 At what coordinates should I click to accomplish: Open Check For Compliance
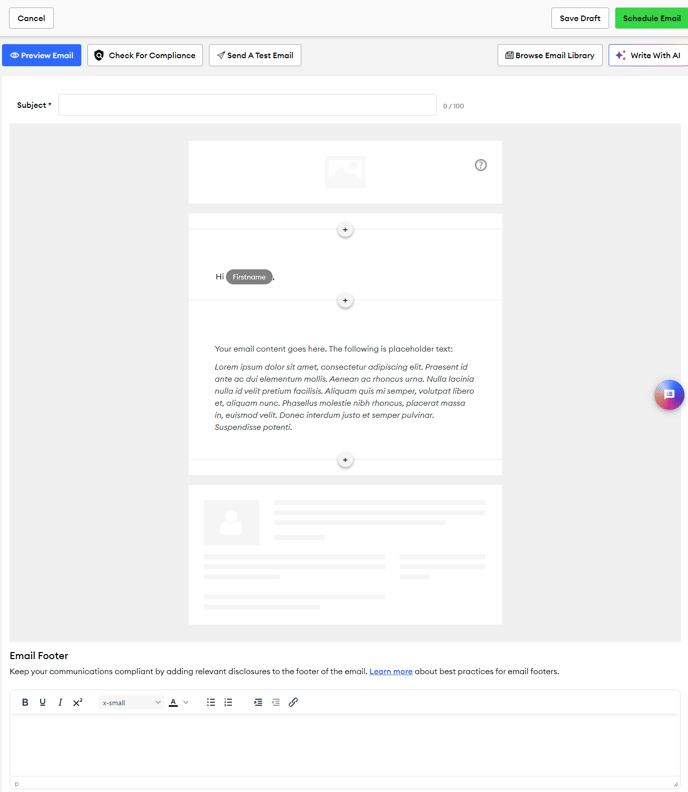pos(145,56)
